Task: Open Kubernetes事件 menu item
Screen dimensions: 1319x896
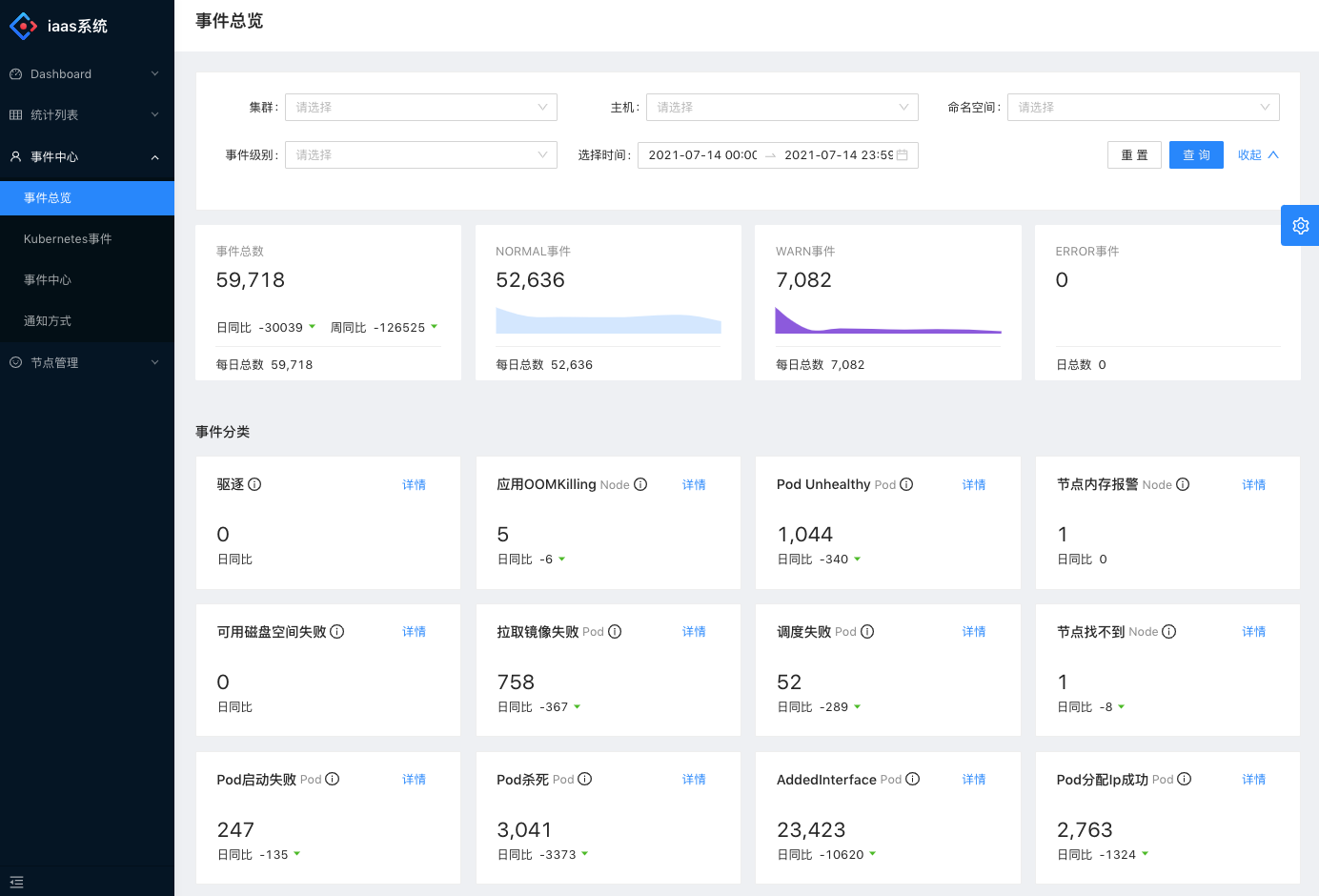Action: pyautogui.click(x=87, y=238)
